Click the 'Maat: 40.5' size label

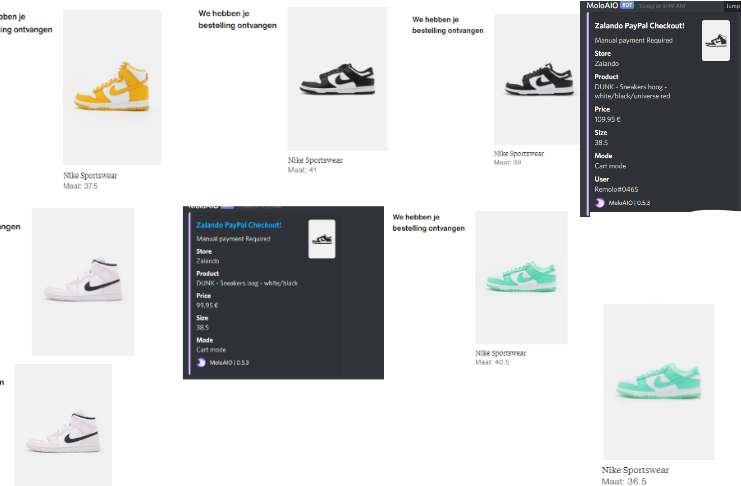point(492,362)
